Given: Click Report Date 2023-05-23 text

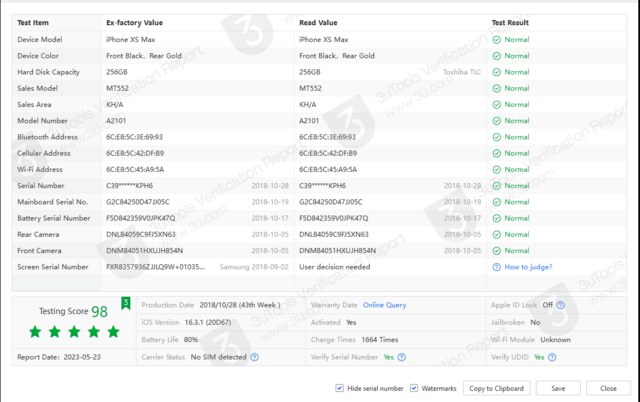Looking at the screenshot, I should (59, 357).
